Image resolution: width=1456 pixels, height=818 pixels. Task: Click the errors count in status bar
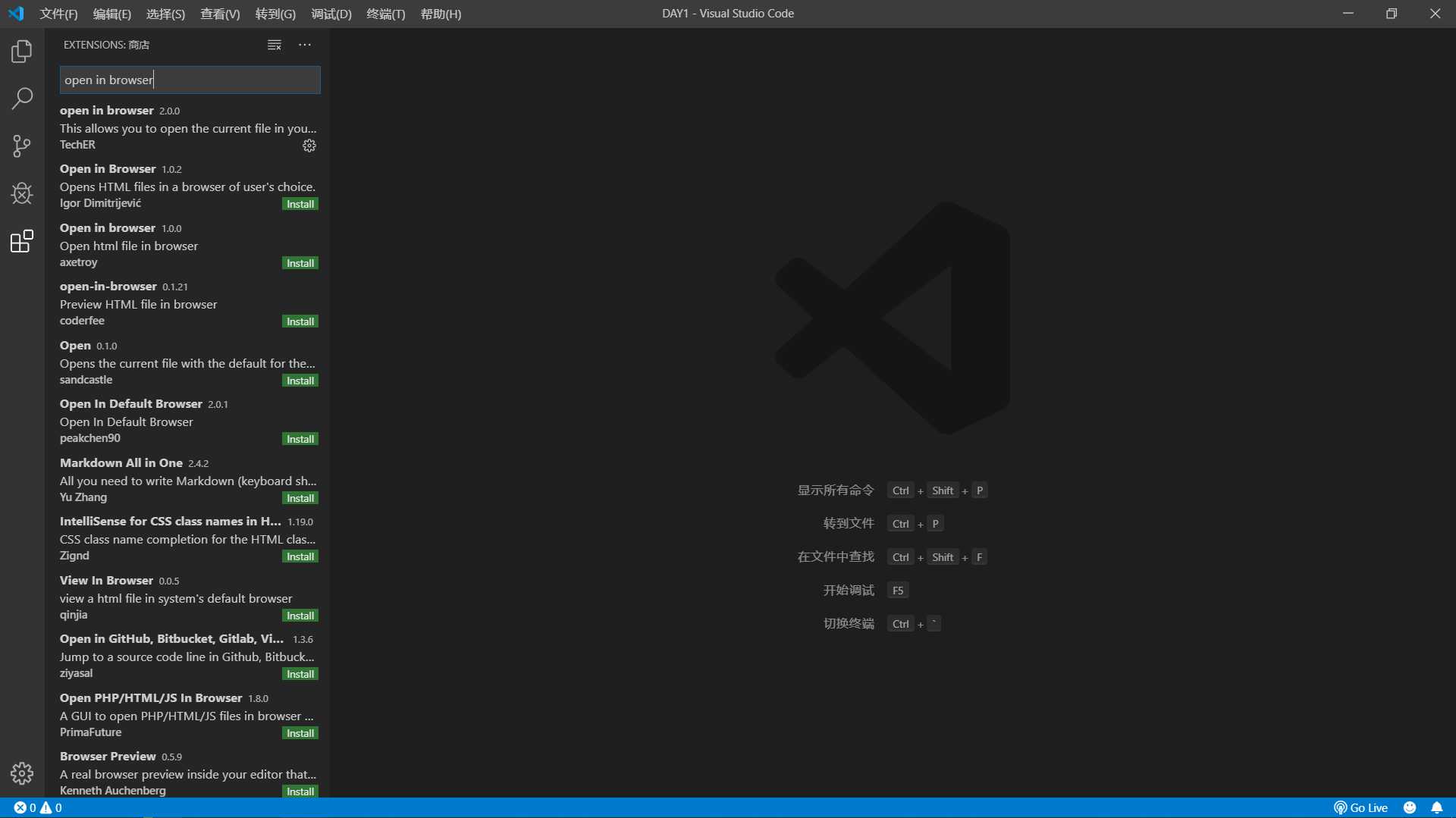tap(25, 808)
